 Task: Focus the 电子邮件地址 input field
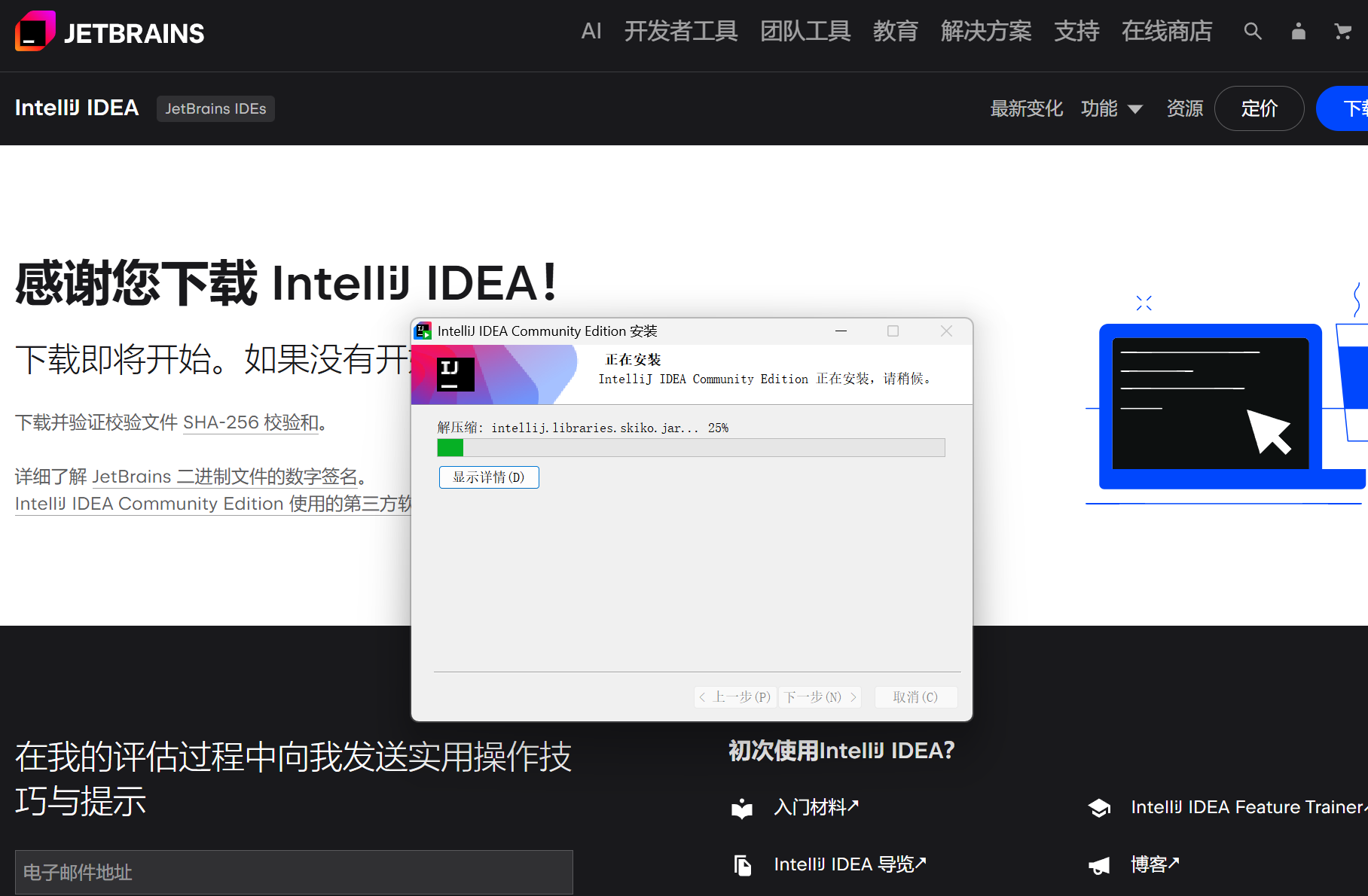(294, 872)
